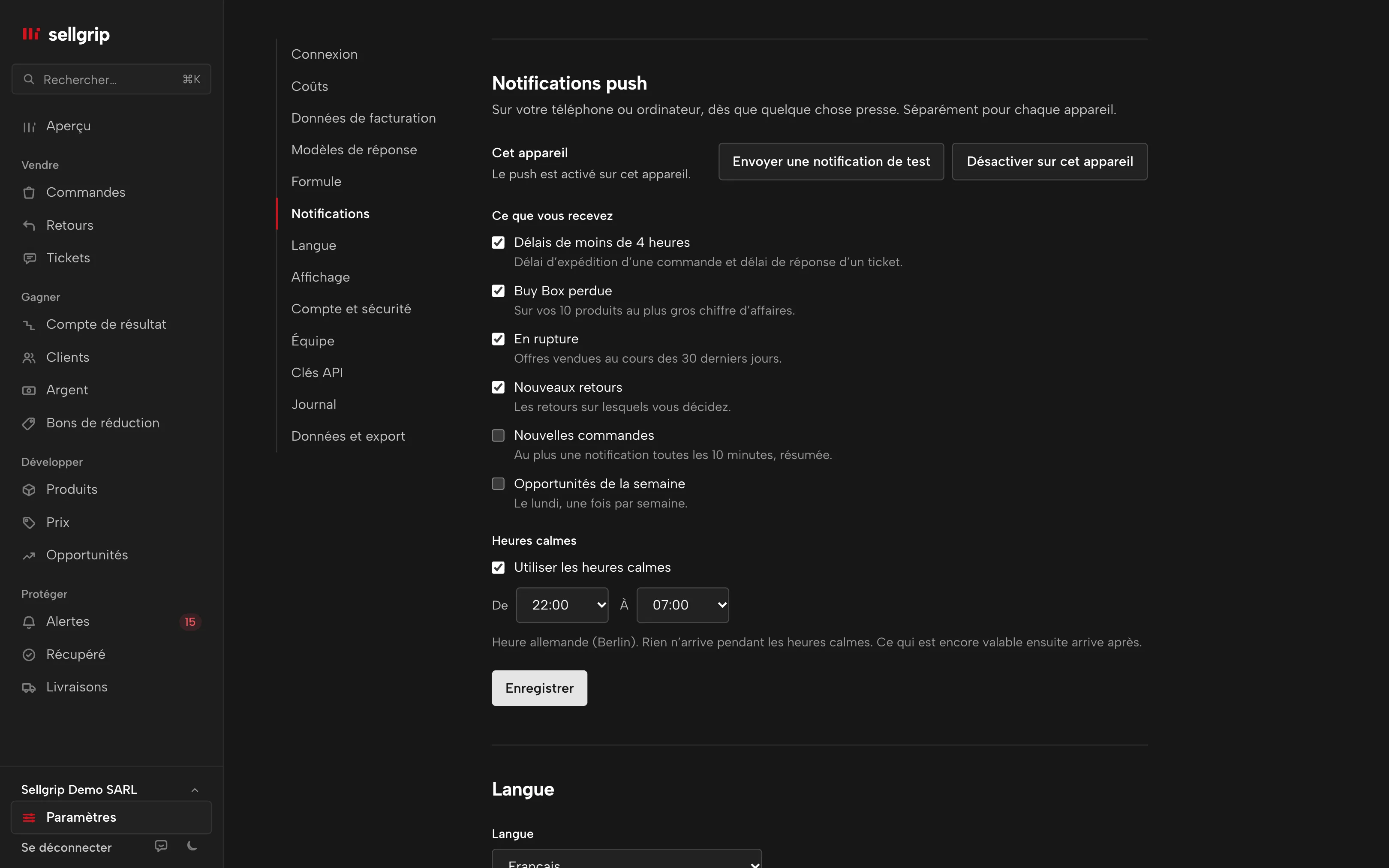Expand the Sellgrip Demo SARL account chevron
The width and height of the screenshot is (1389, 868).
coord(195,790)
